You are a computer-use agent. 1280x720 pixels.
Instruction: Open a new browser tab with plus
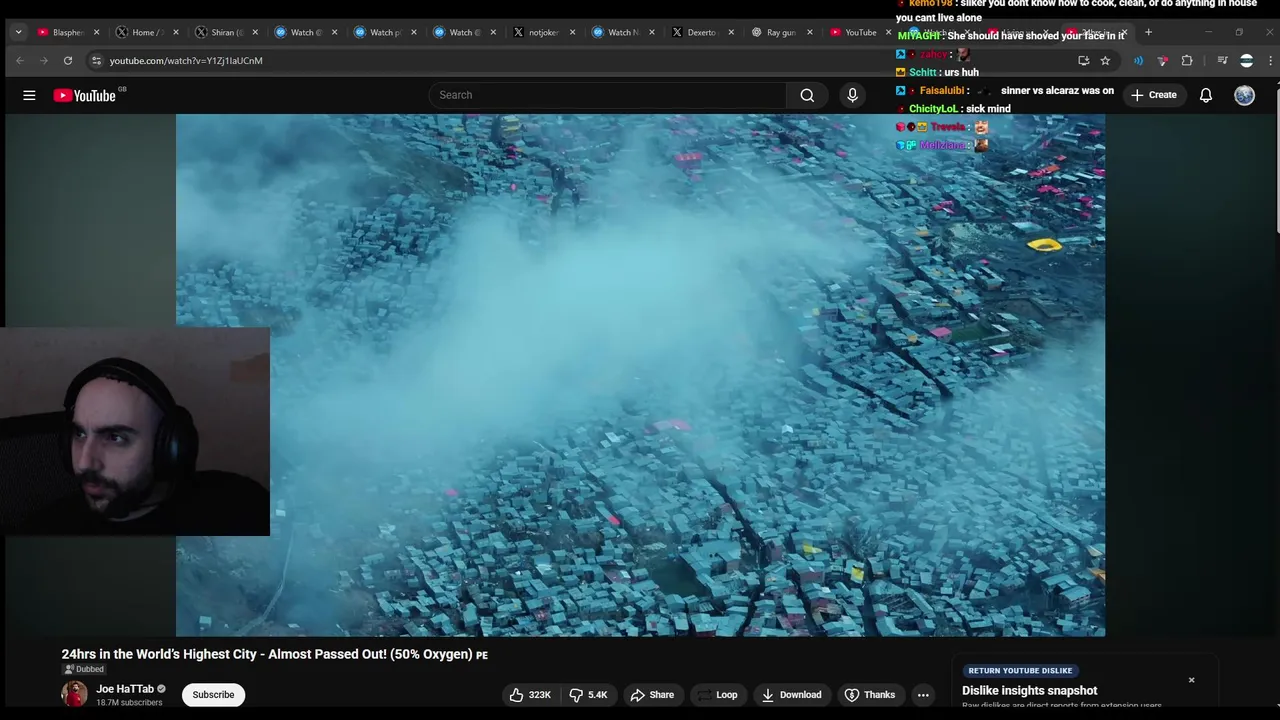(x=1148, y=32)
